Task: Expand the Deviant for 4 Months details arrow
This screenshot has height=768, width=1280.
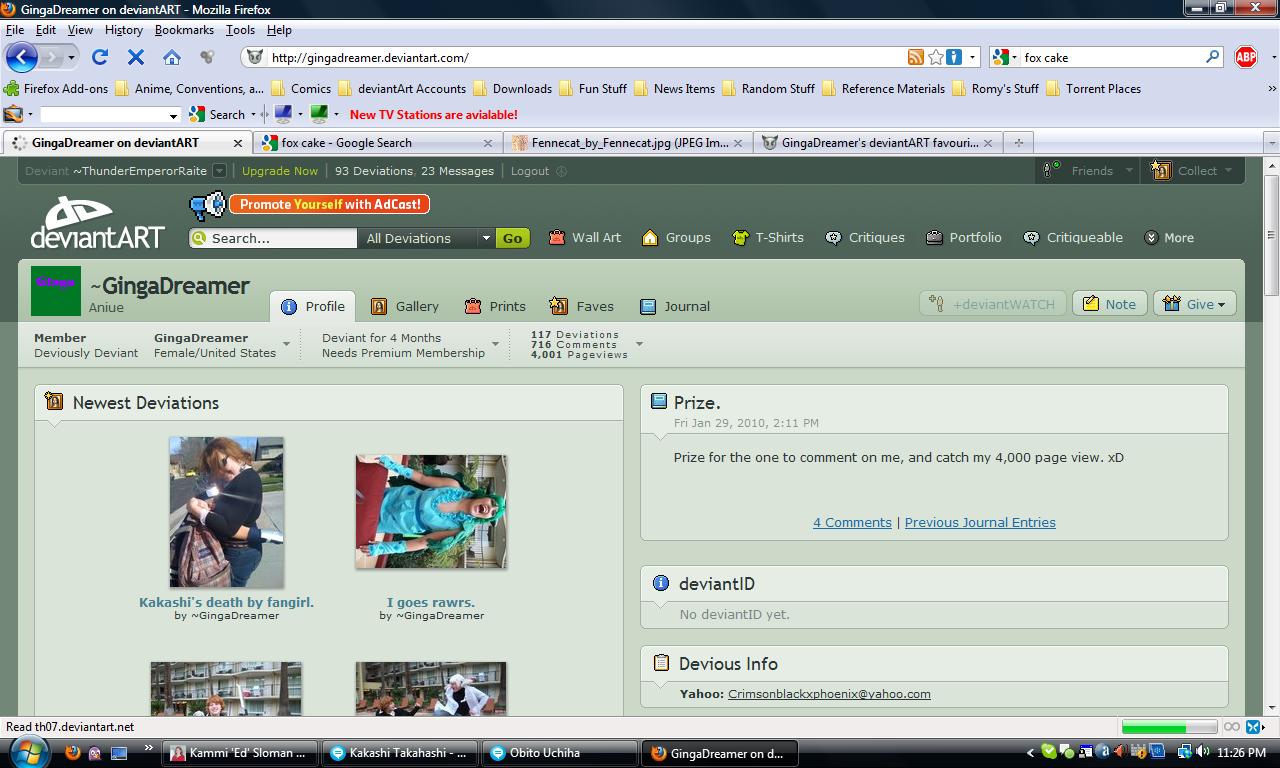Action: (496, 345)
